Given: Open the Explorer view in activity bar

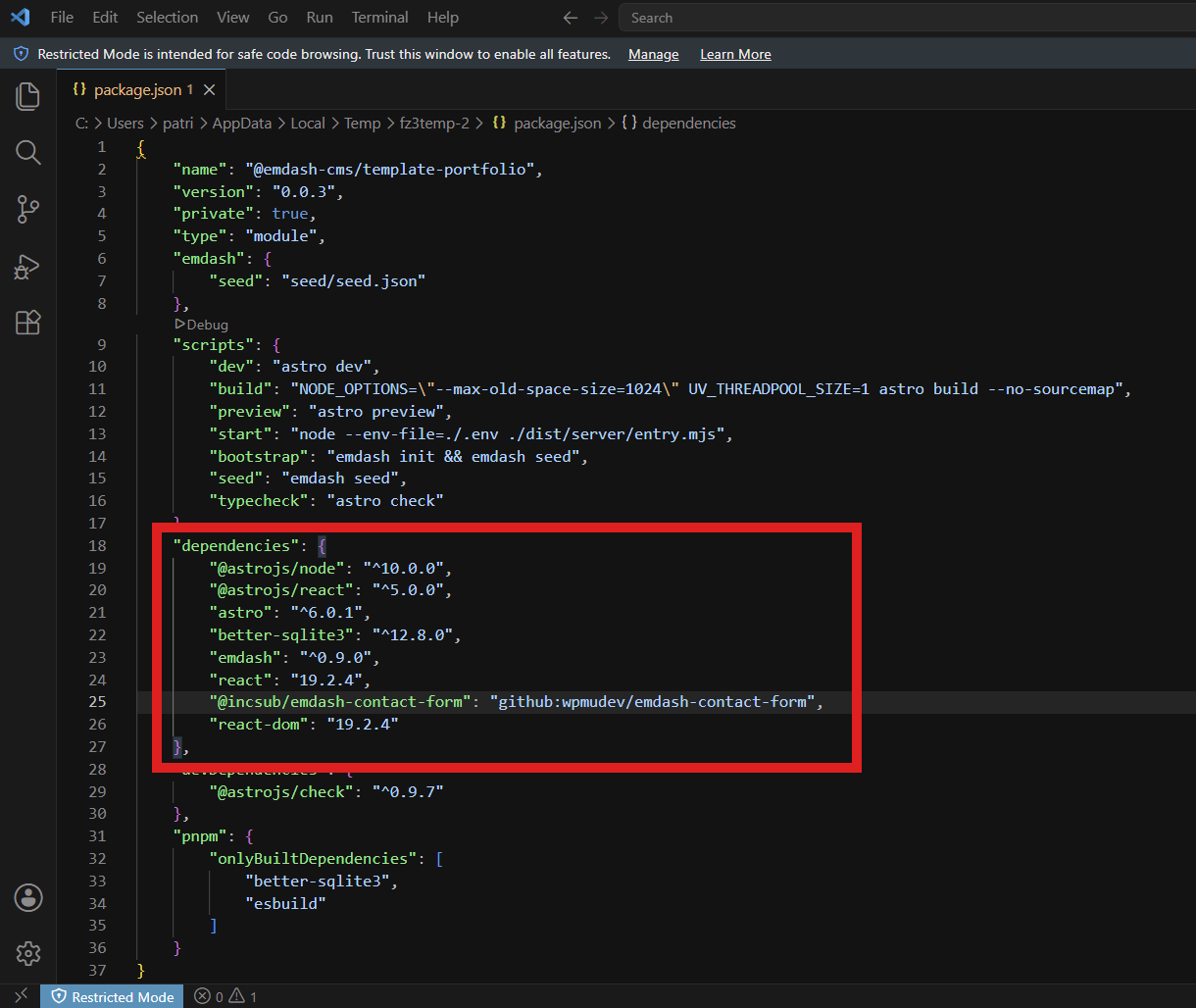Looking at the screenshot, I should point(28,96).
